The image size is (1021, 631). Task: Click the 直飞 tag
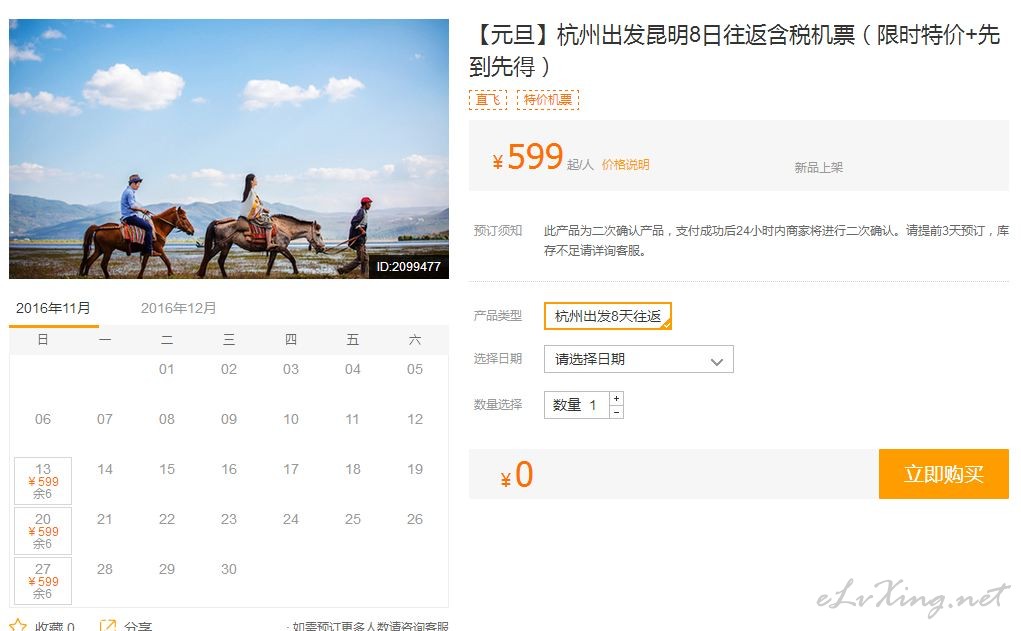[x=488, y=100]
